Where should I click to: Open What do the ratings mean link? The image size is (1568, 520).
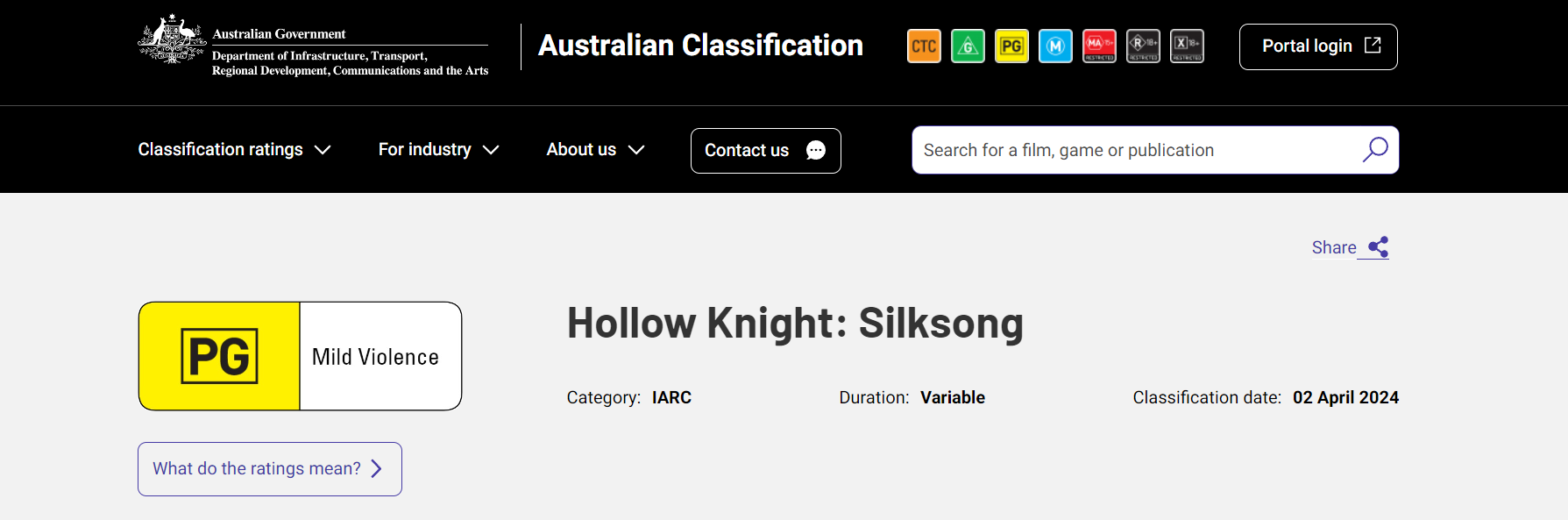(x=269, y=469)
